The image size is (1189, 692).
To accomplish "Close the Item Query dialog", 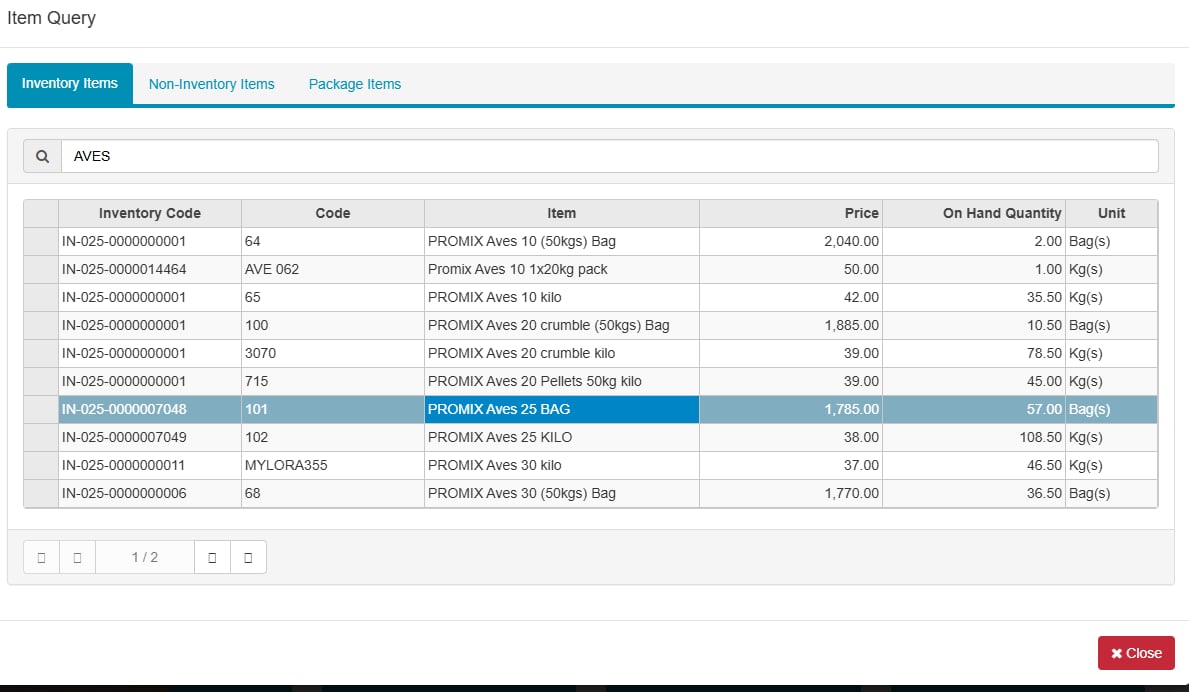I will pyautogui.click(x=1135, y=653).
